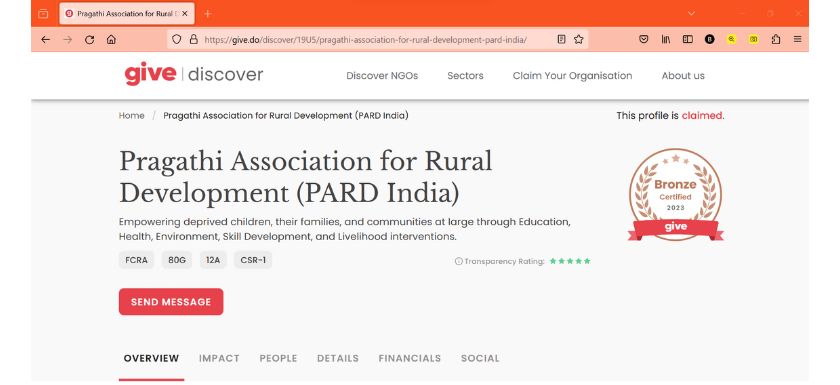Click the Bronze Certified 2023 badge
840x385 pixels.
point(676,194)
